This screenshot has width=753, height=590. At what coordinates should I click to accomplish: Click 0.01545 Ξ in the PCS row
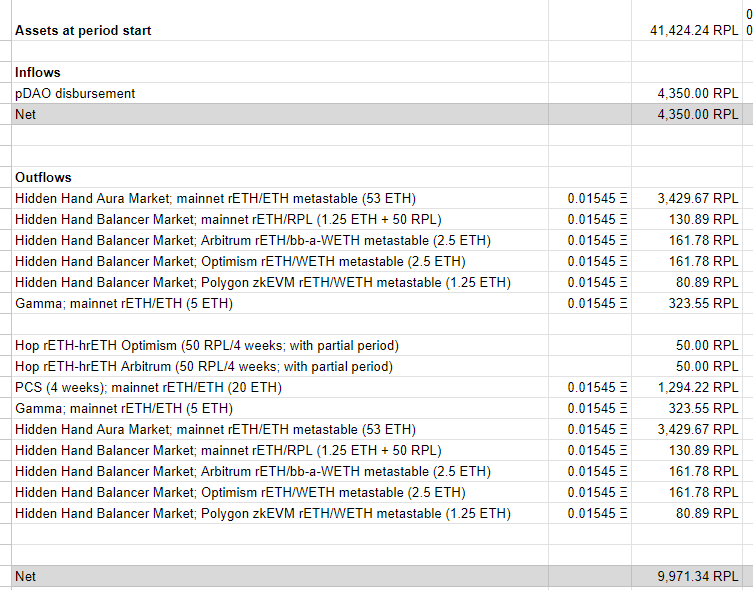coord(597,387)
